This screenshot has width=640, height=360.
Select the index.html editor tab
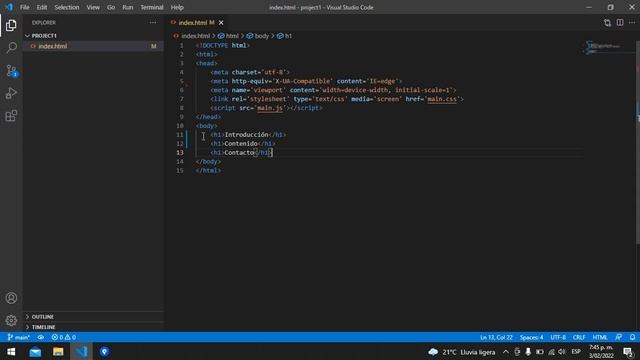(x=193, y=23)
